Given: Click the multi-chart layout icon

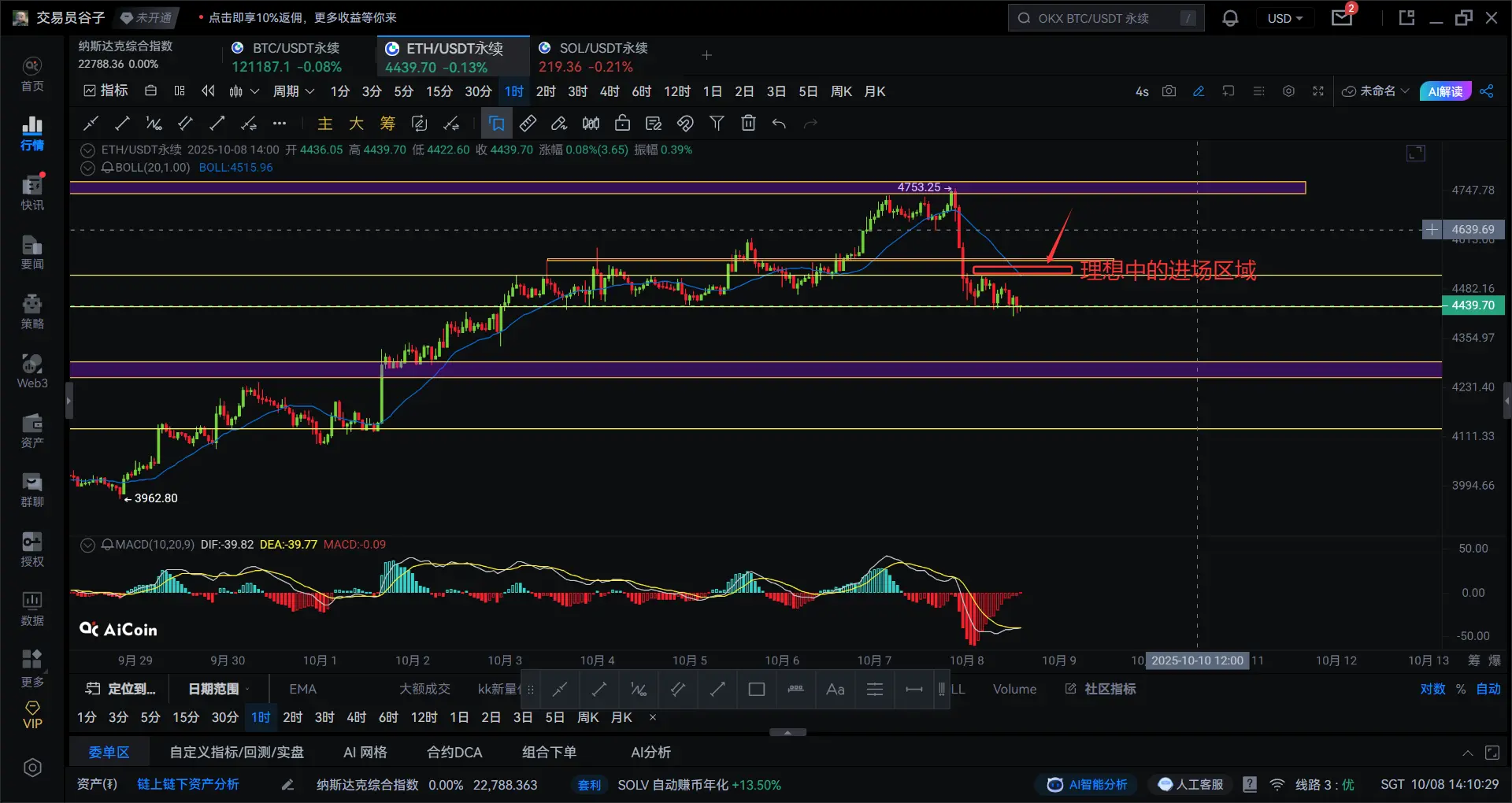Looking at the screenshot, I should coord(180,91).
